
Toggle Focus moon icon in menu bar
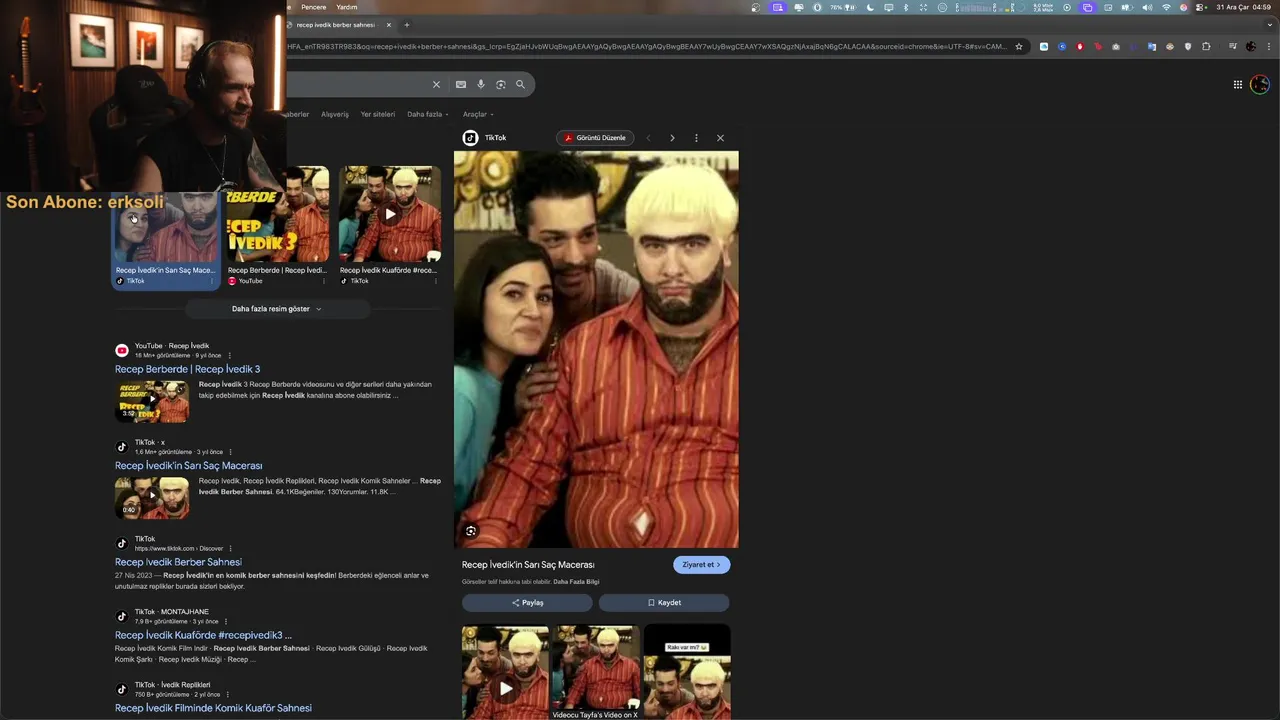870,7
